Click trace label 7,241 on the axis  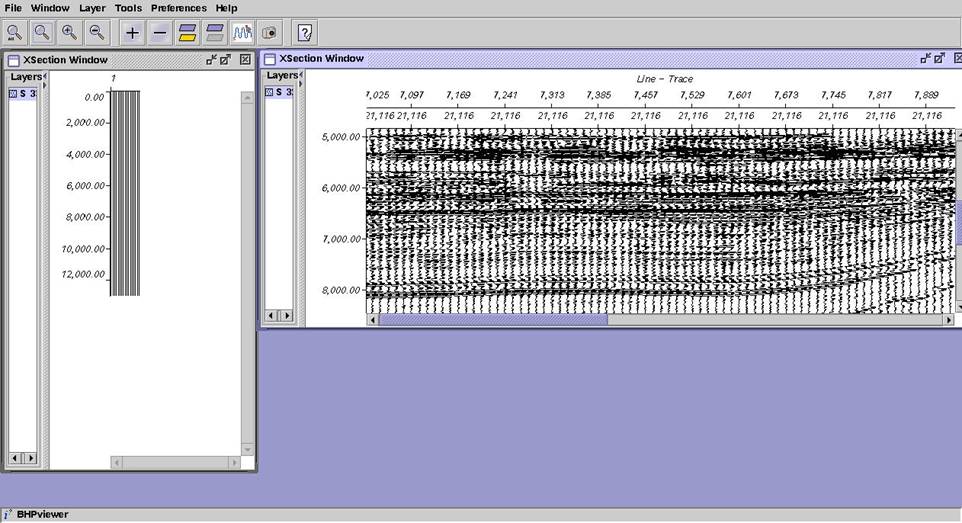pos(505,95)
